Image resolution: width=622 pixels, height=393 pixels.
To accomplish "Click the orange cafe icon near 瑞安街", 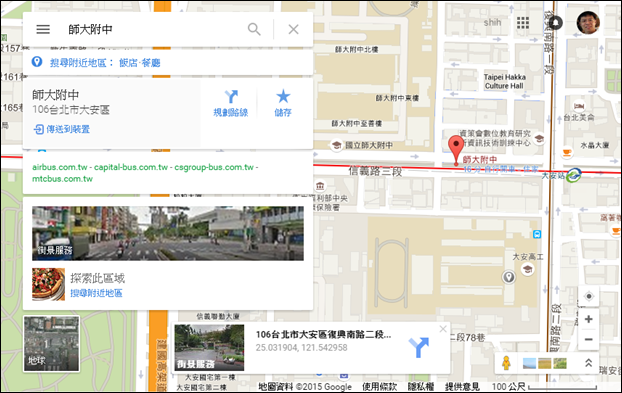I will coord(616,231).
